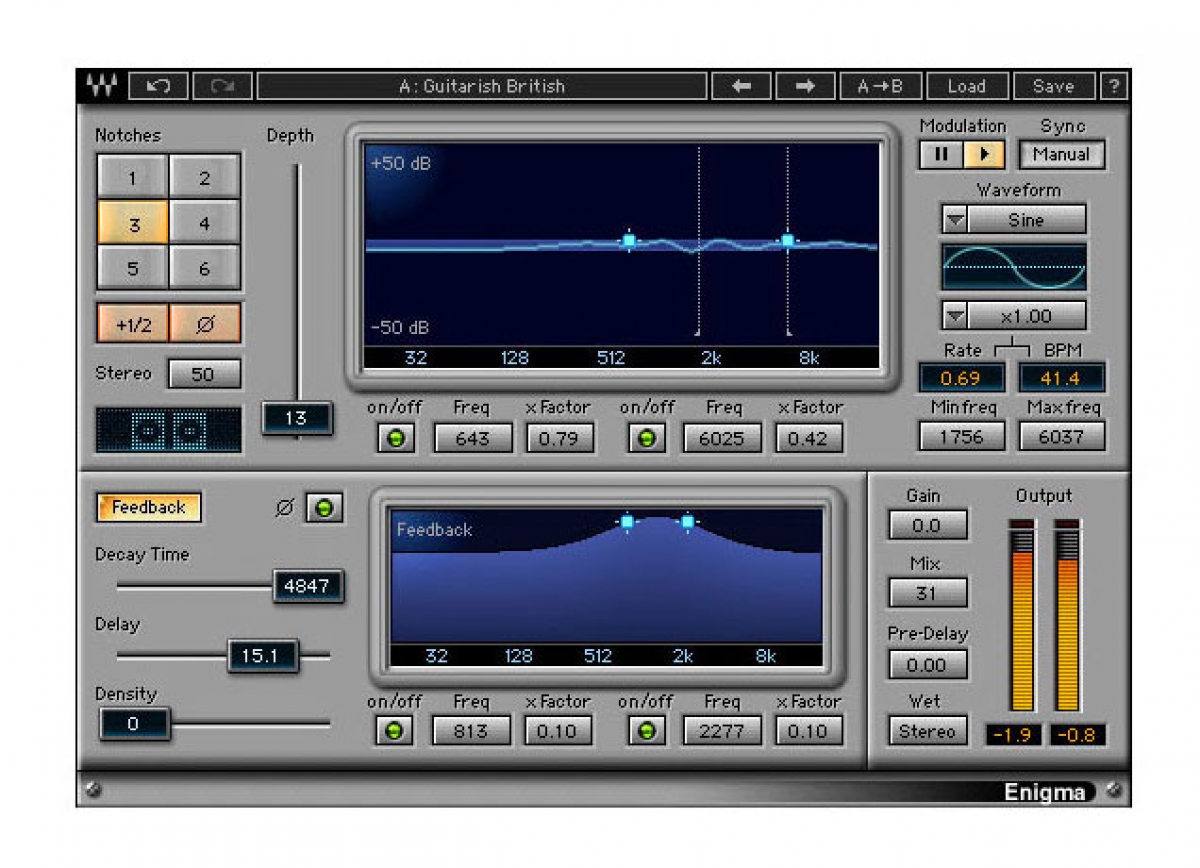Click the Gain field showing 0.0
The width and height of the screenshot is (1200, 868).
(927, 525)
